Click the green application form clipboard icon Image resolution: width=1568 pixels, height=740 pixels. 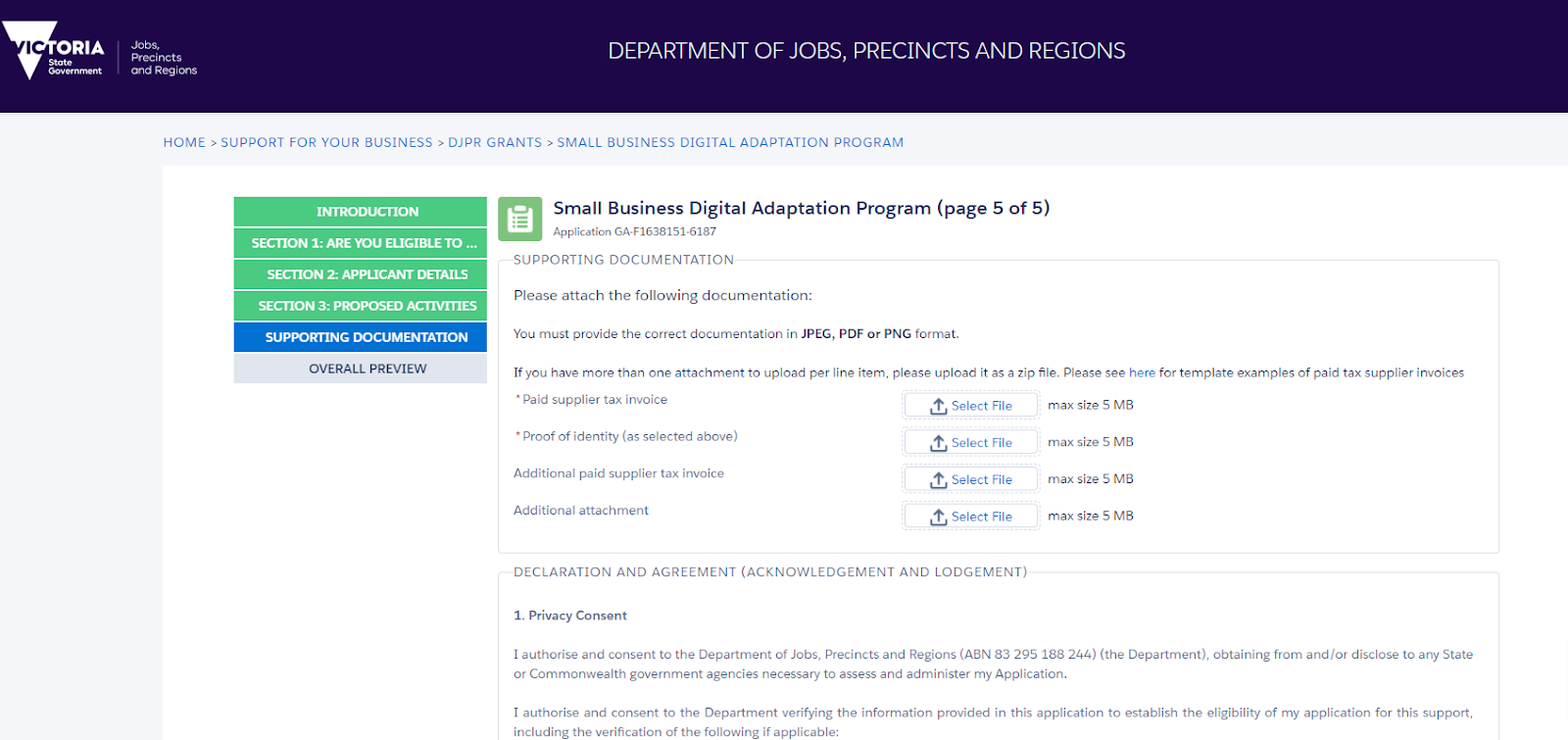520,219
